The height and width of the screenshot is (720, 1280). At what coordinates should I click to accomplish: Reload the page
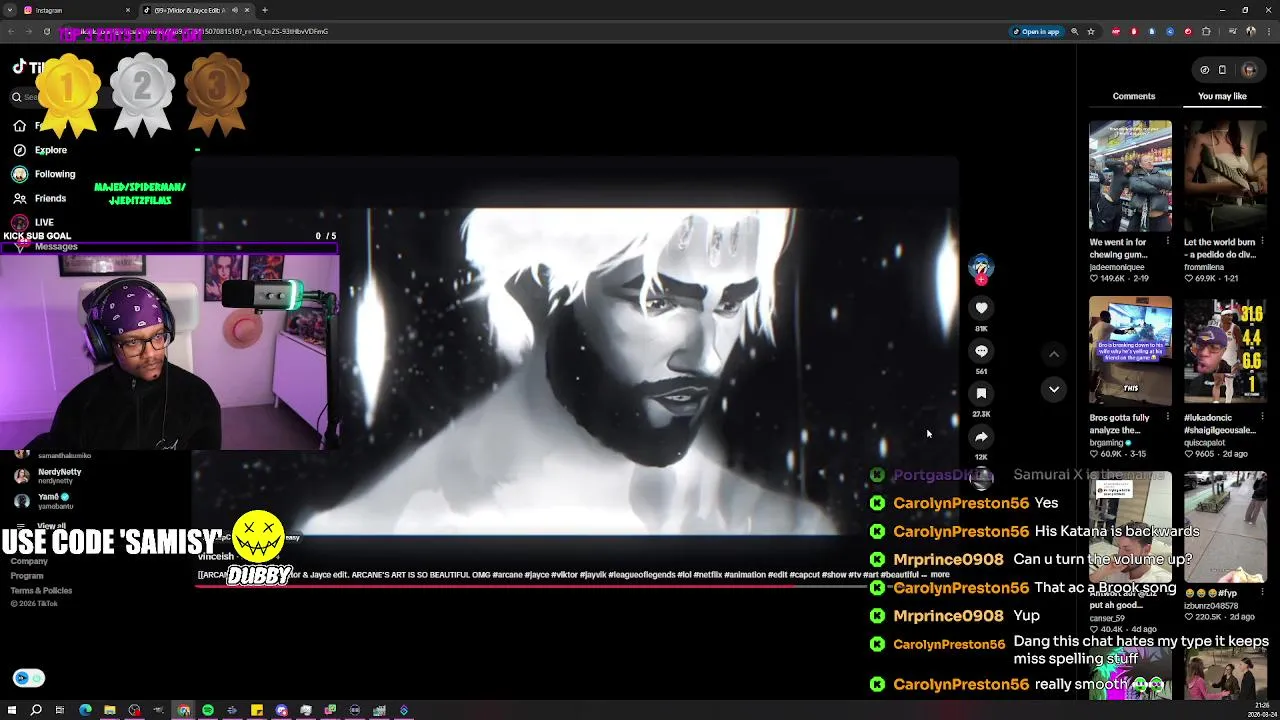[x=46, y=31]
